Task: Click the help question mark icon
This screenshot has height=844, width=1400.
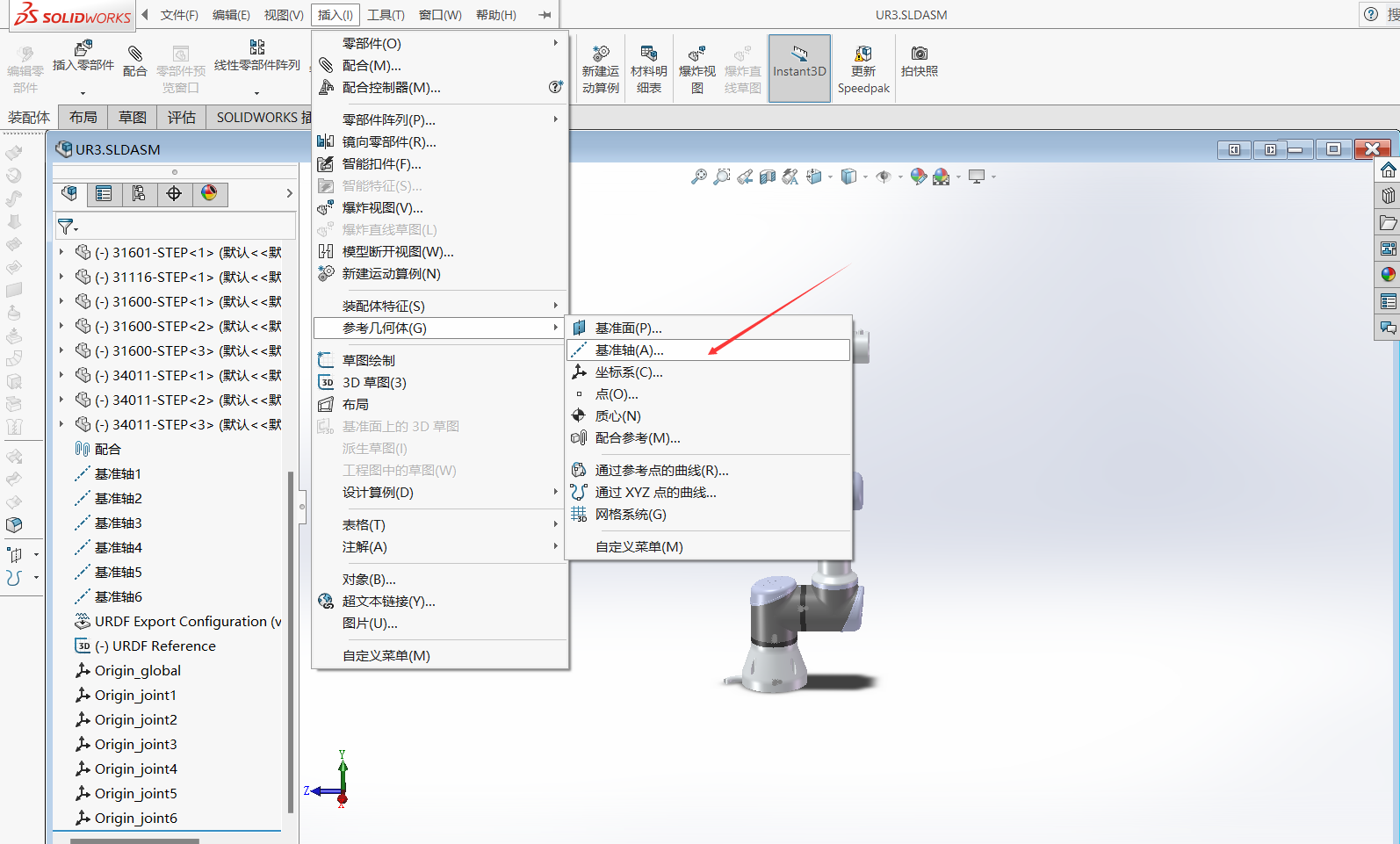Action: pyautogui.click(x=1371, y=14)
